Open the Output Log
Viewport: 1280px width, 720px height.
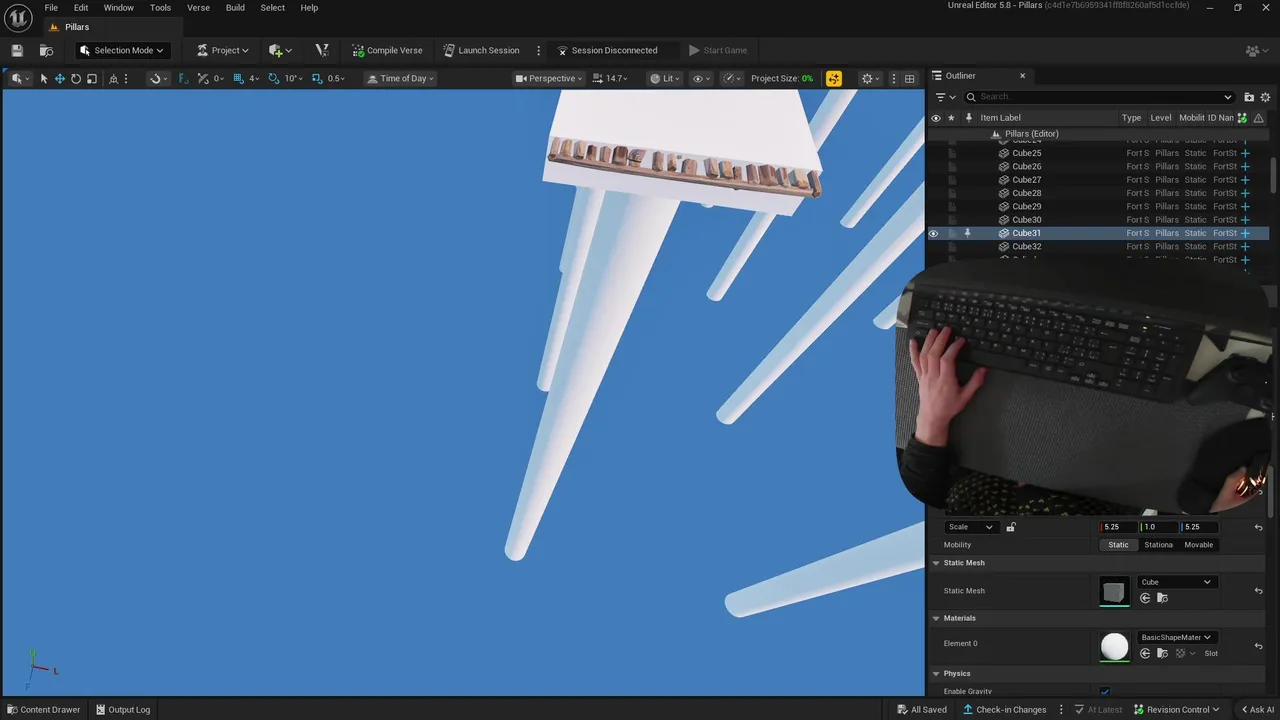click(x=123, y=710)
